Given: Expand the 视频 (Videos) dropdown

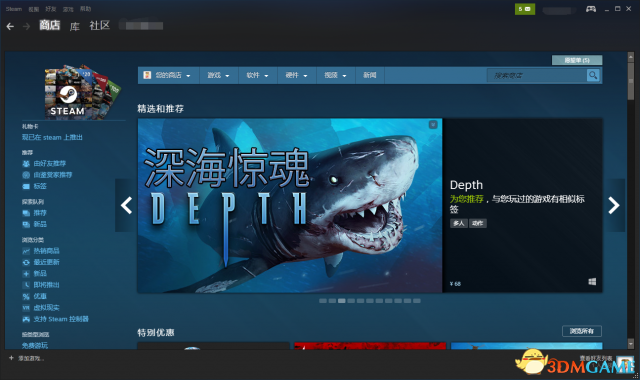Looking at the screenshot, I should click(336, 75).
